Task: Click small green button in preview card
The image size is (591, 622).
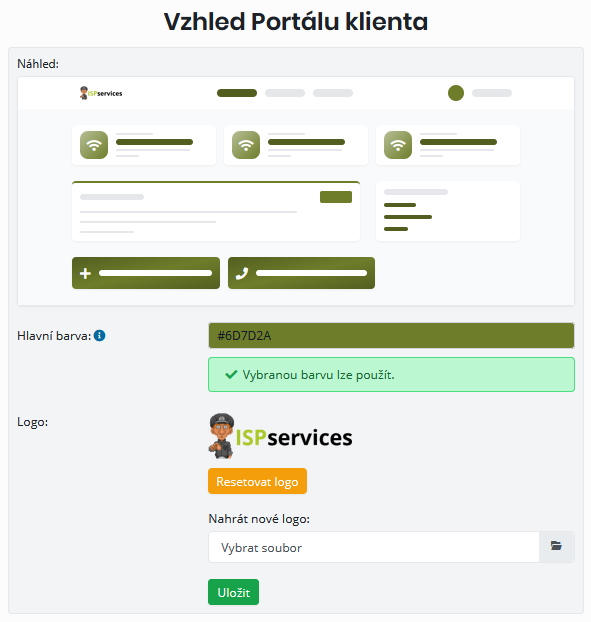Action: click(336, 197)
